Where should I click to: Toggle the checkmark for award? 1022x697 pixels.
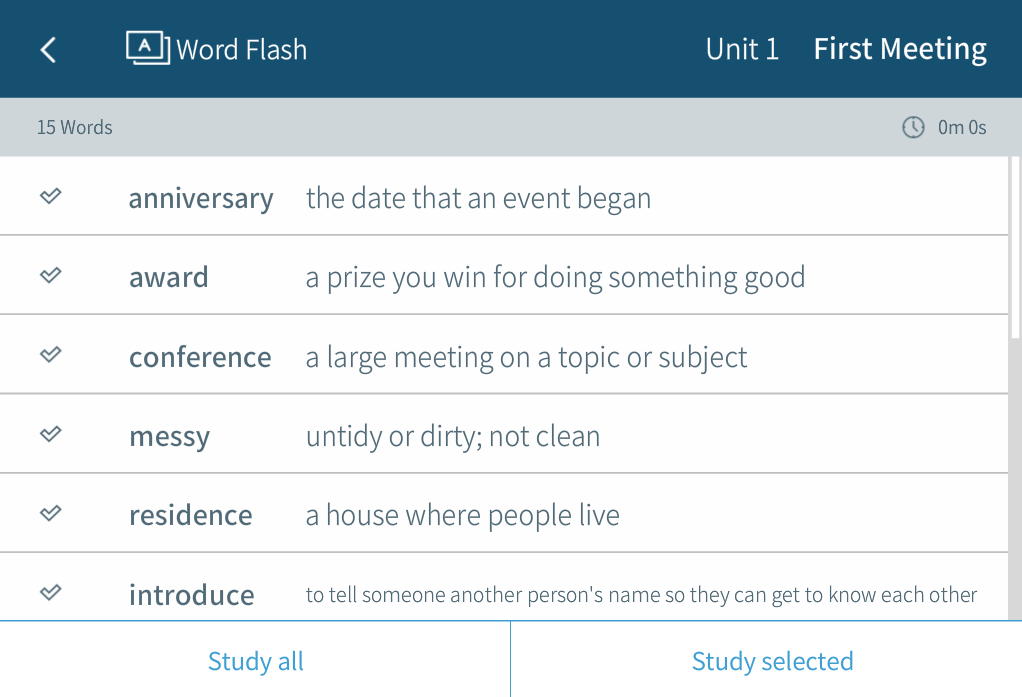(51, 276)
